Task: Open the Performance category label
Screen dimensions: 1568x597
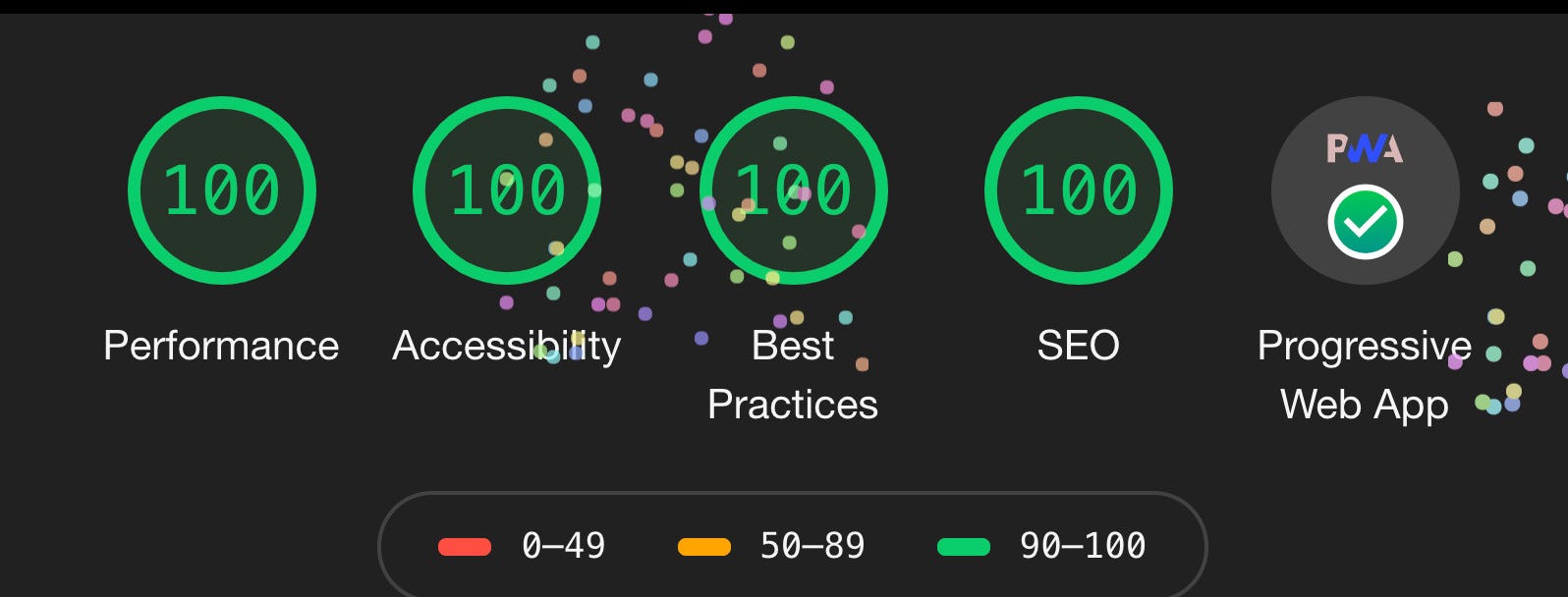Action: point(221,346)
